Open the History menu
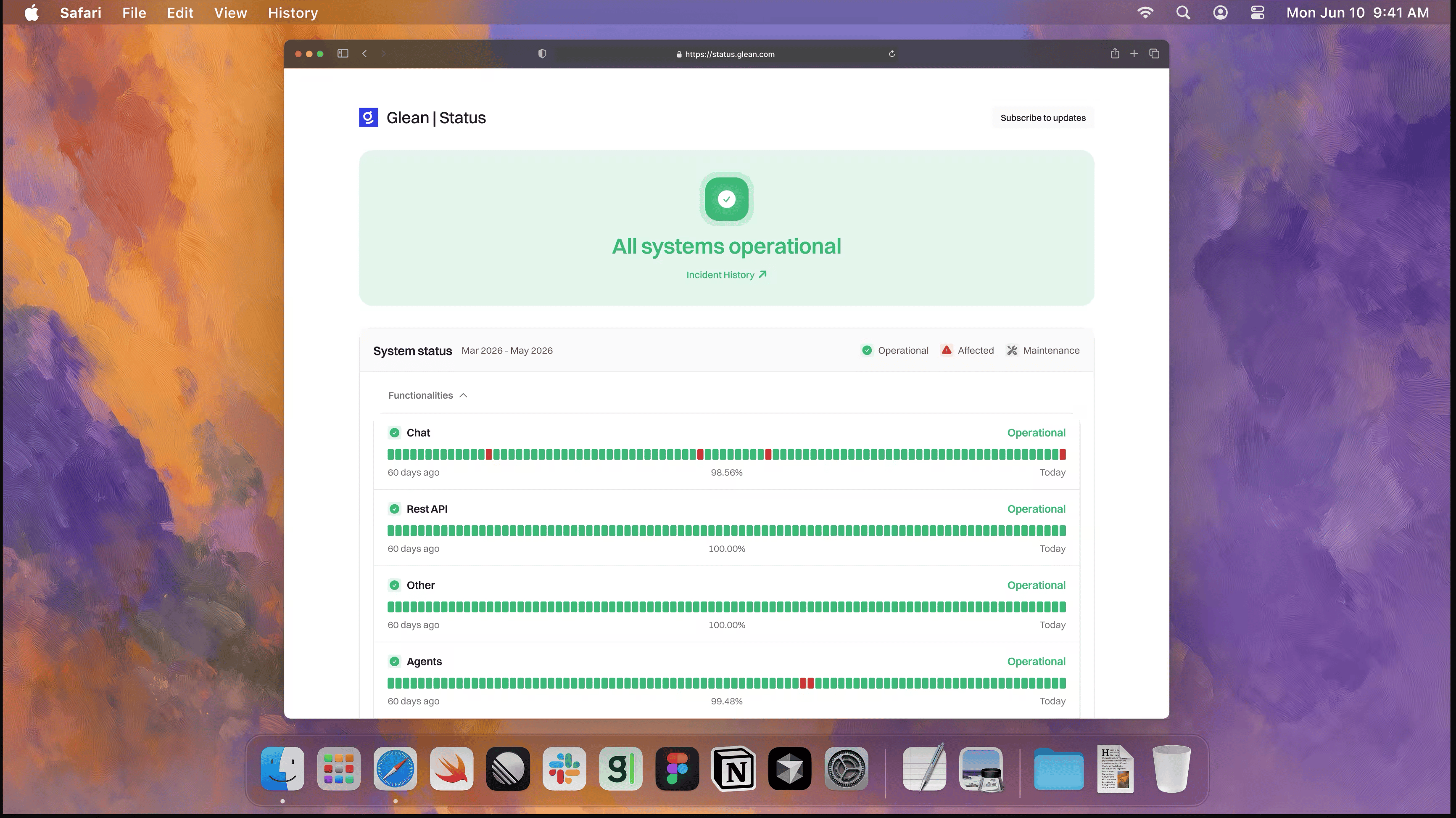1456x818 pixels. [293, 13]
